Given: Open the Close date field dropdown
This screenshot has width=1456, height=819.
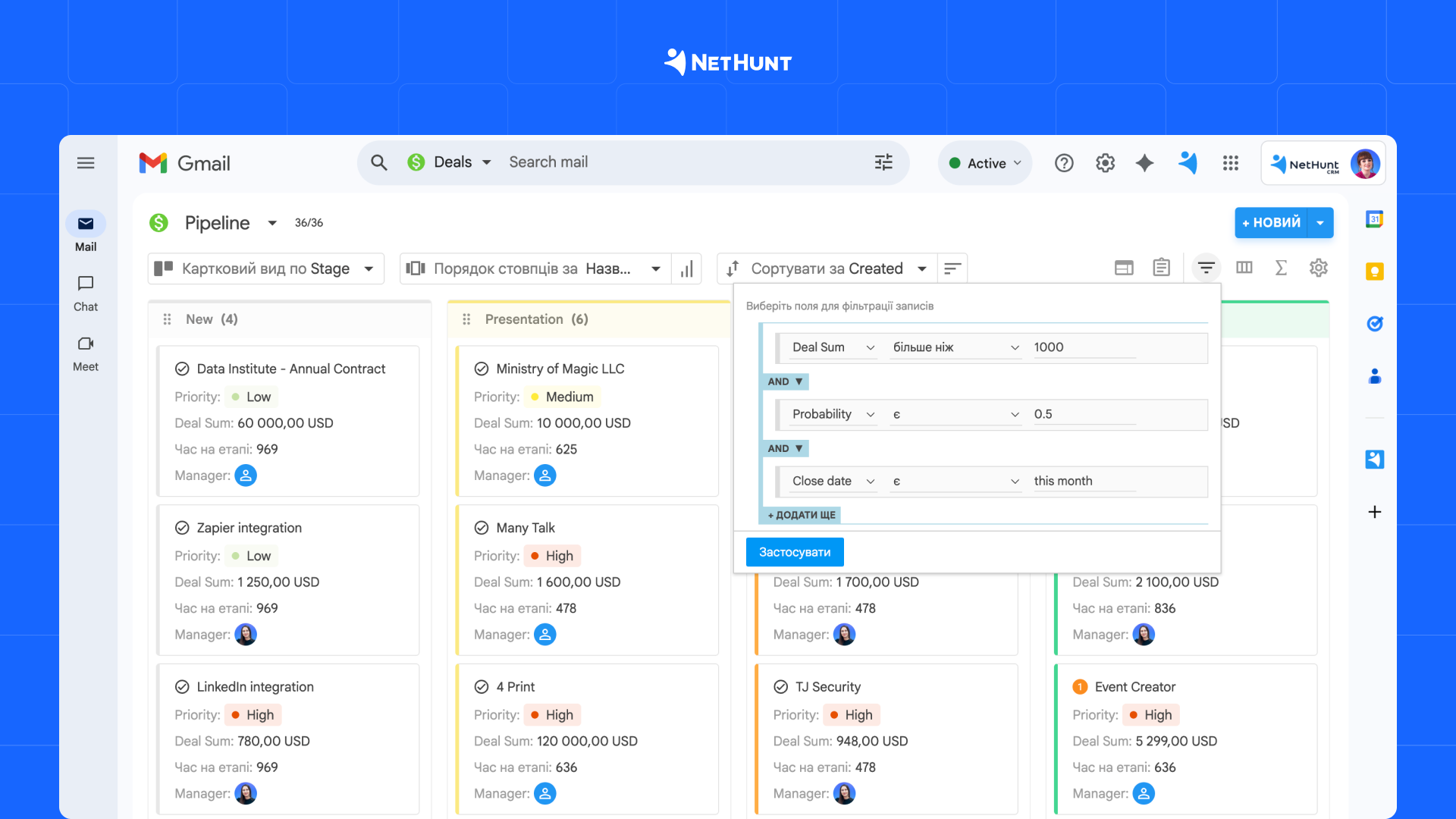Looking at the screenshot, I should coord(832,482).
